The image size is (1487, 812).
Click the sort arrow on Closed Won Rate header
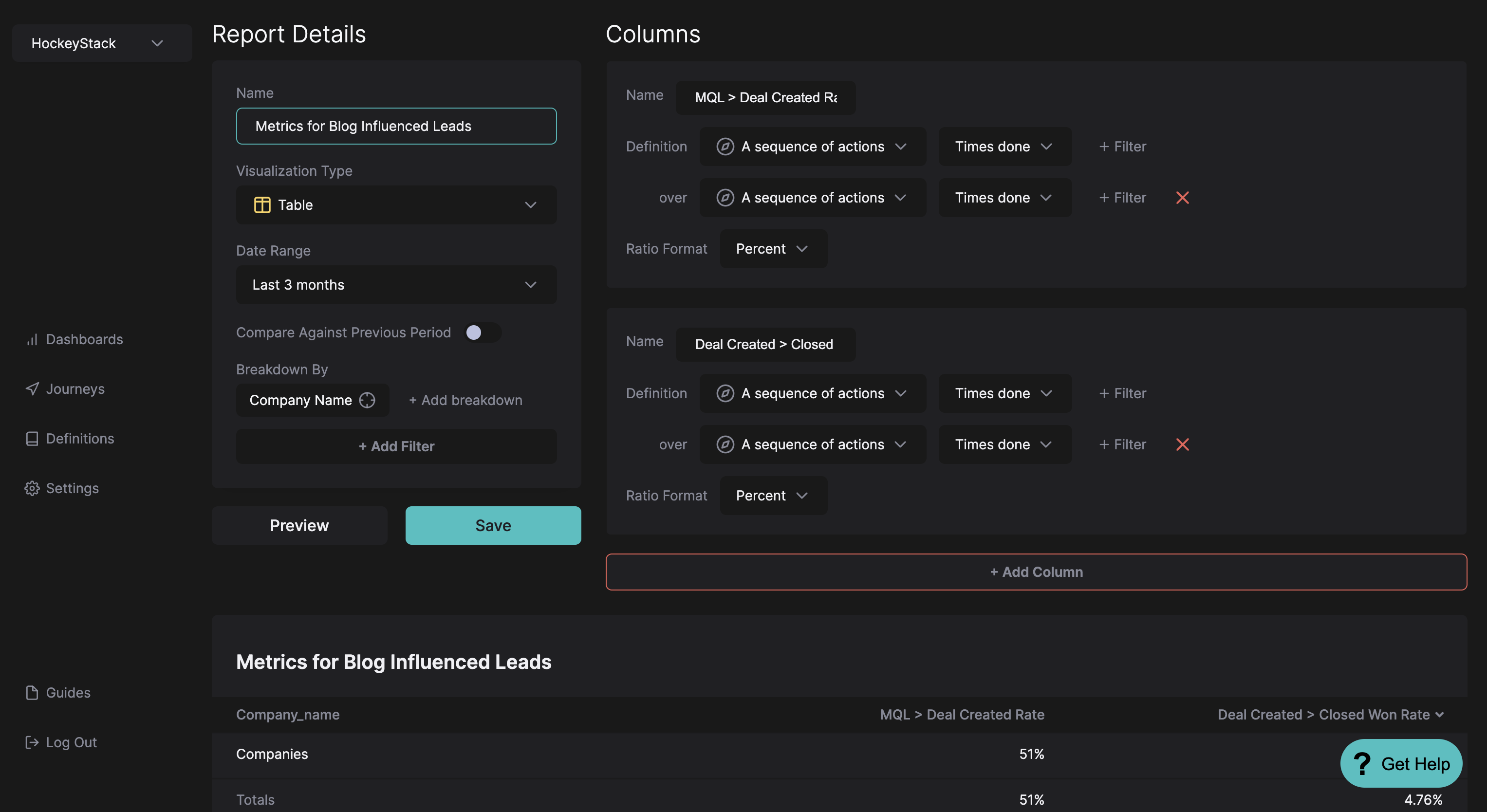pyautogui.click(x=1440, y=715)
